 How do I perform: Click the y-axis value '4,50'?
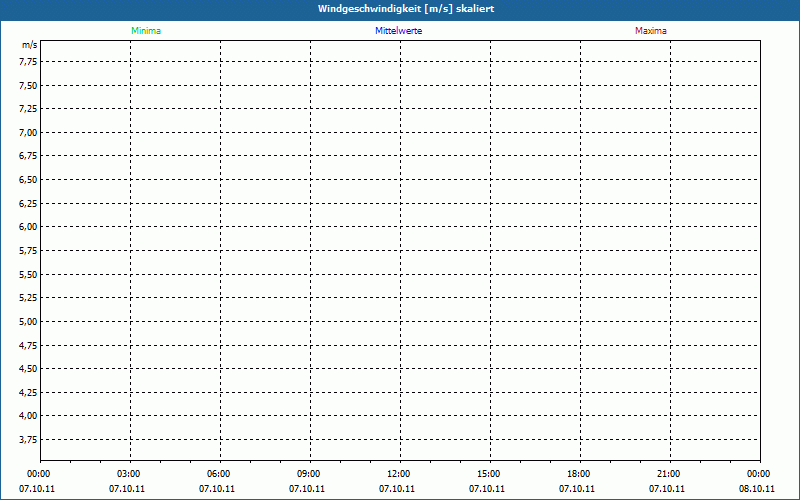[28, 369]
